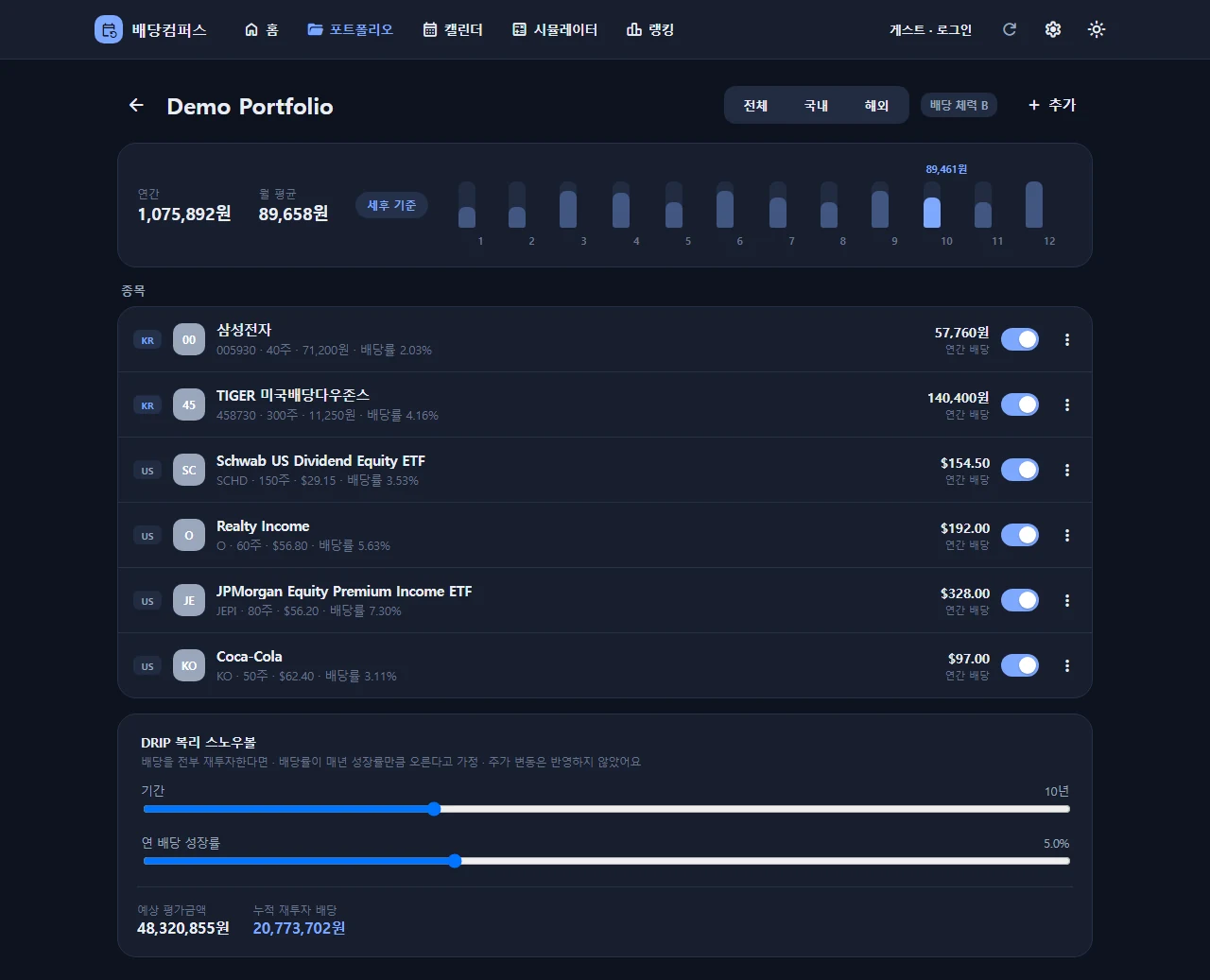The height and width of the screenshot is (980, 1210).
Task: Switch theme with the sun icon
Action: pos(1097,29)
